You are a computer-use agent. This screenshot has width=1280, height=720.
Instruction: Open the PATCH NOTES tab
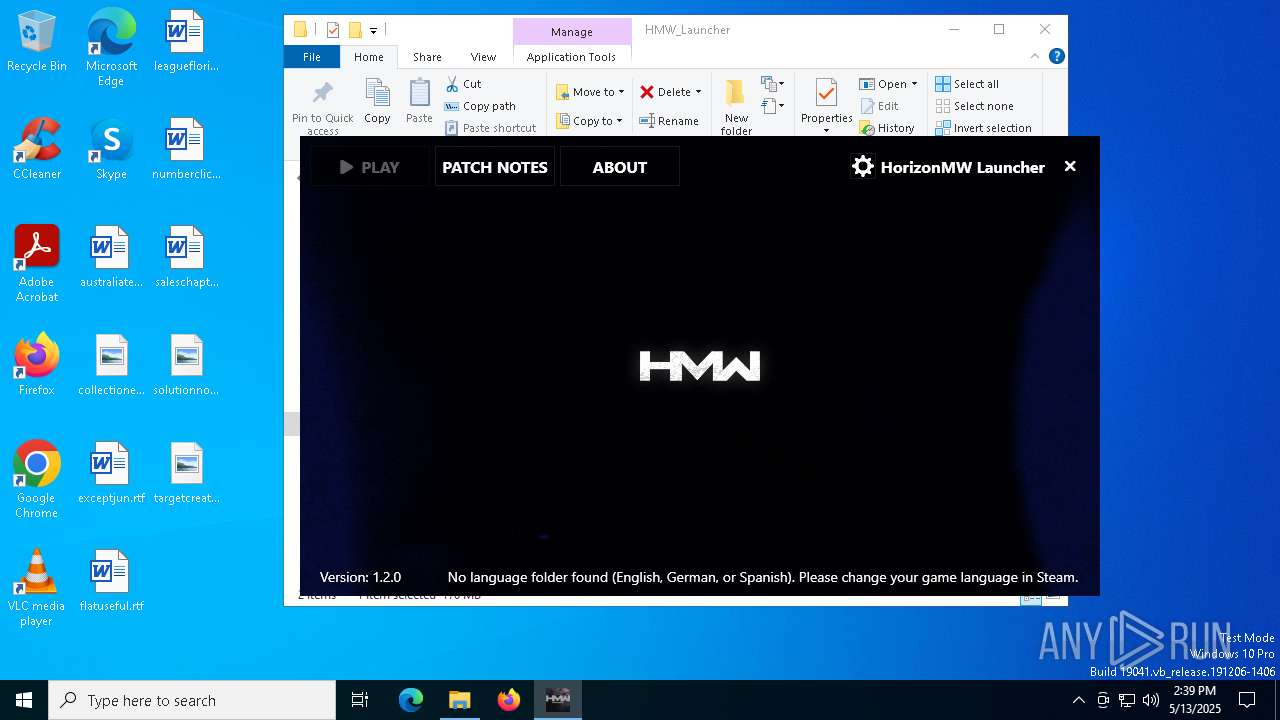[x=495, y=167]
